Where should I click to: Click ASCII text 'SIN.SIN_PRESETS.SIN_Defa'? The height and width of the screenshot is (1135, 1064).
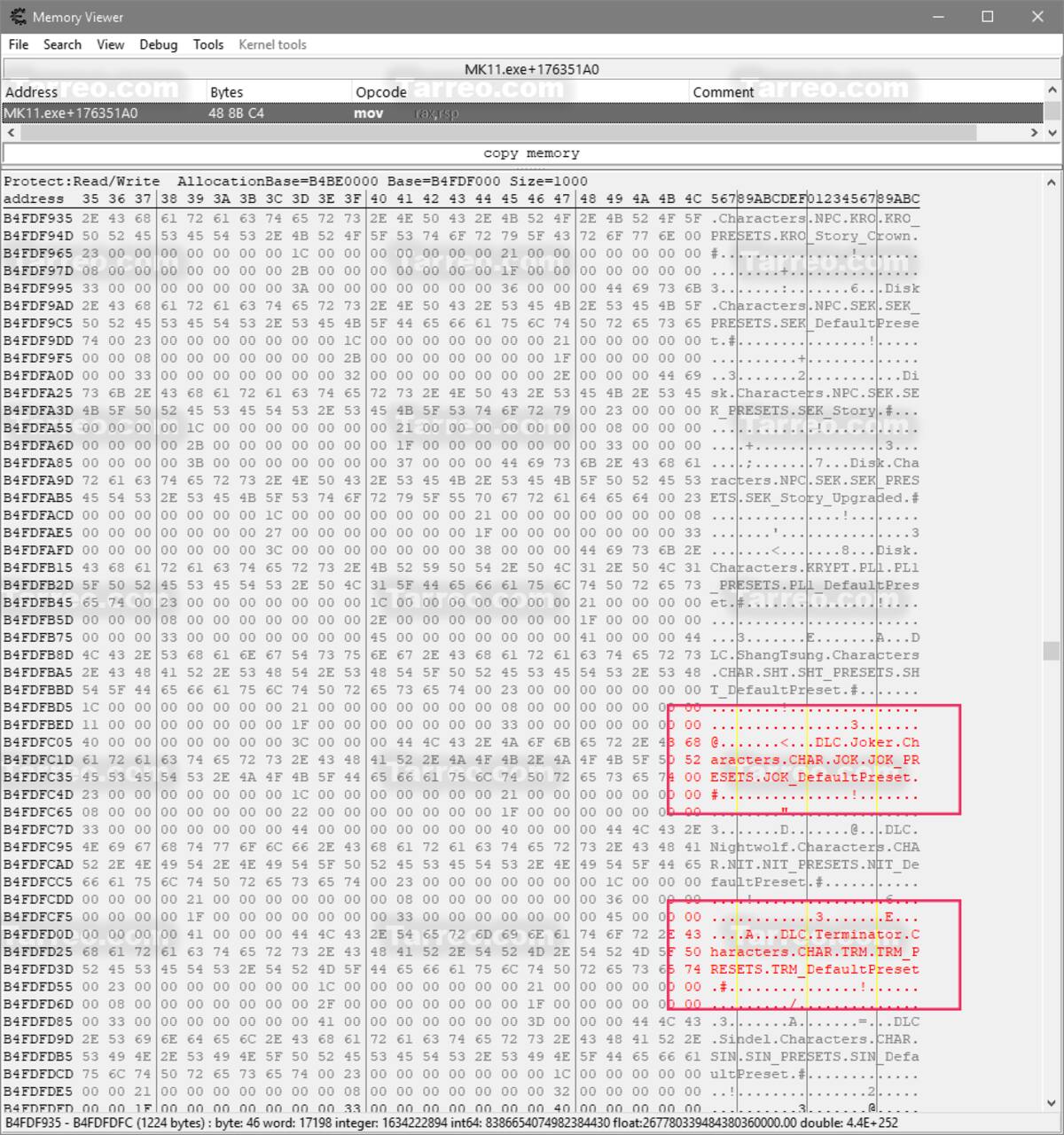click(815, 1056)
